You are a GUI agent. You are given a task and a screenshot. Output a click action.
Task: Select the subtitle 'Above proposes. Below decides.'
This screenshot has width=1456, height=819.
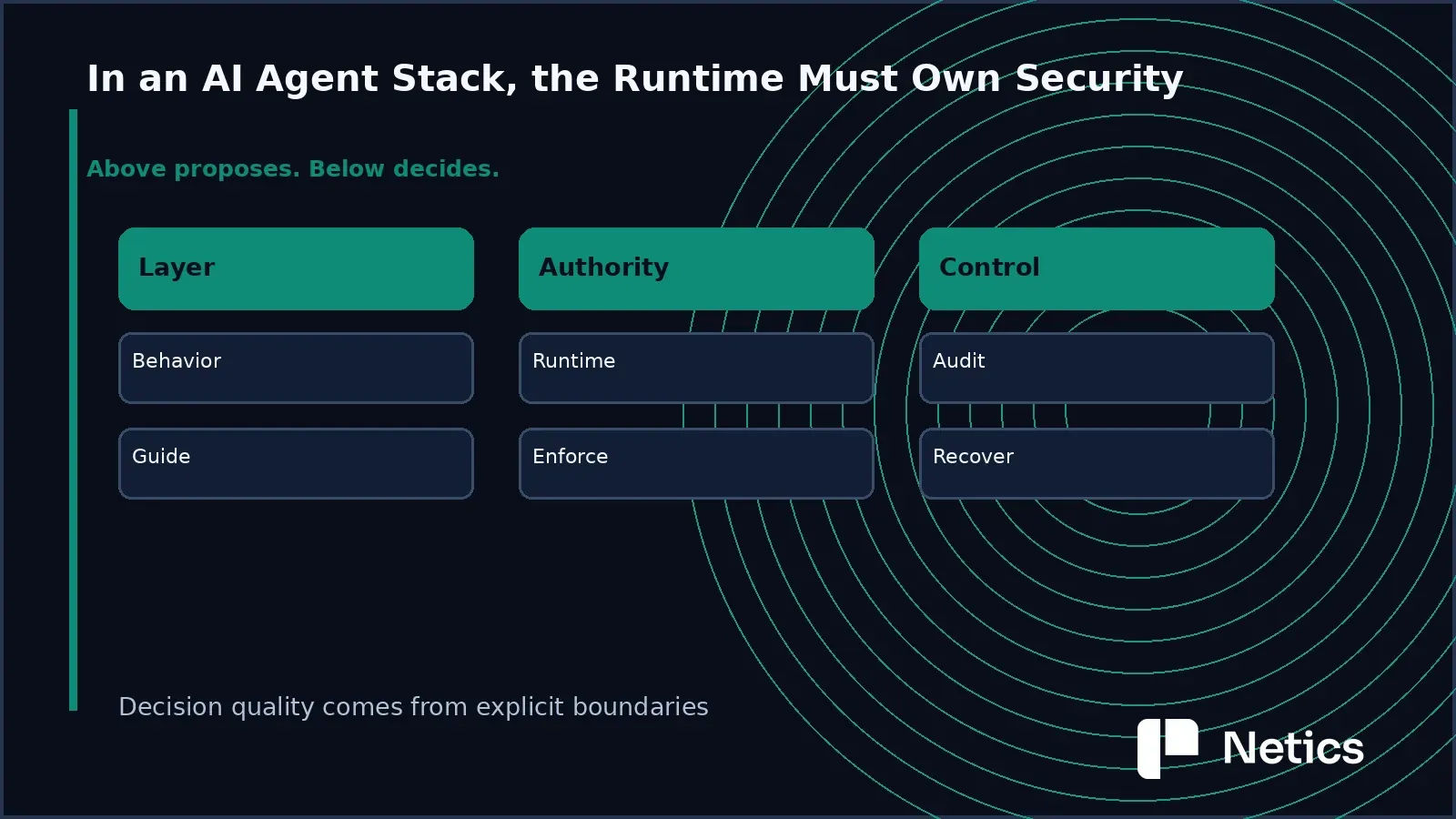pyautogui.click(x=292, y=169)
